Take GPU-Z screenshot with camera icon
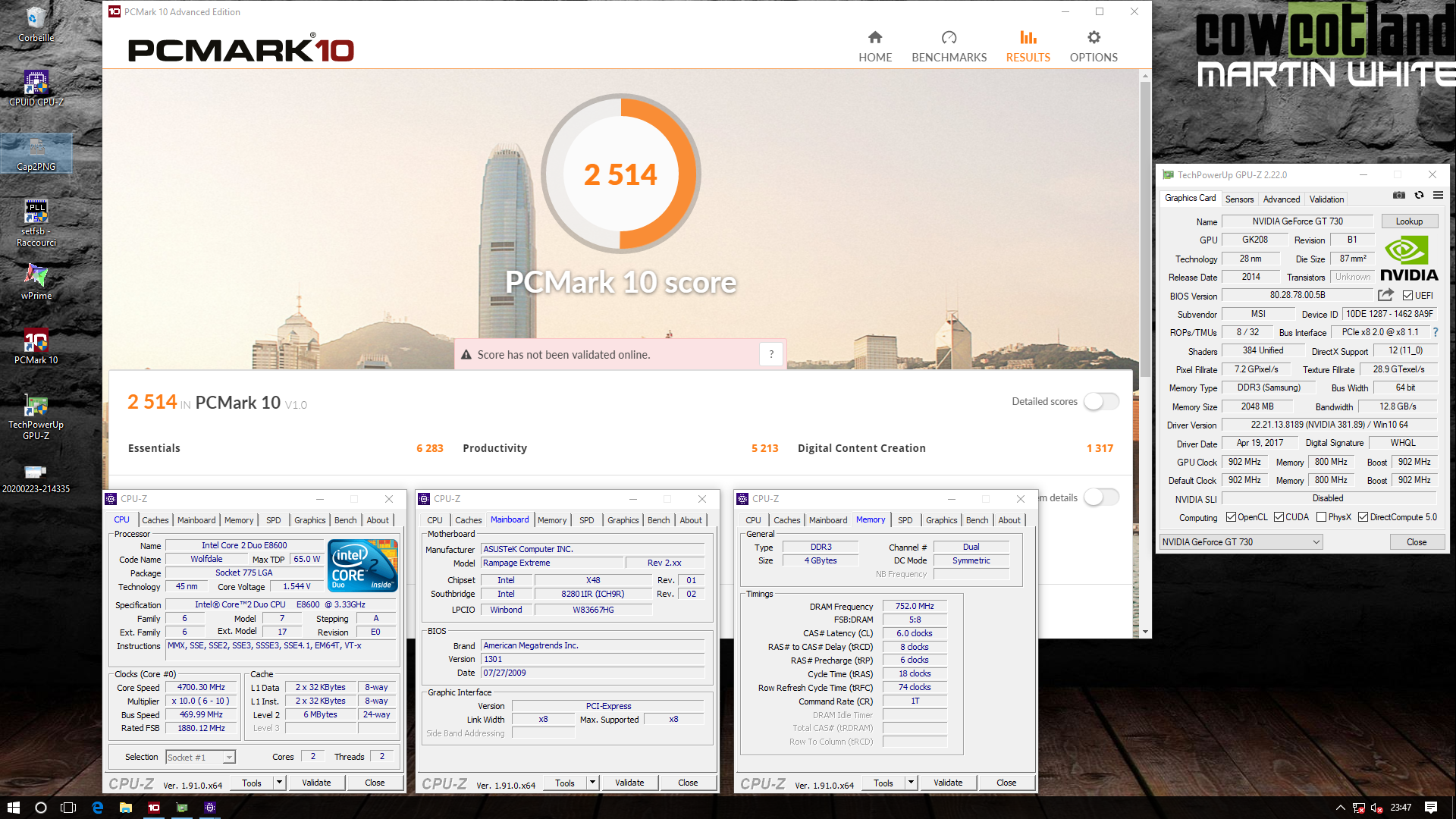This screenshot has width=1456, height=819. coord(1399,196)
